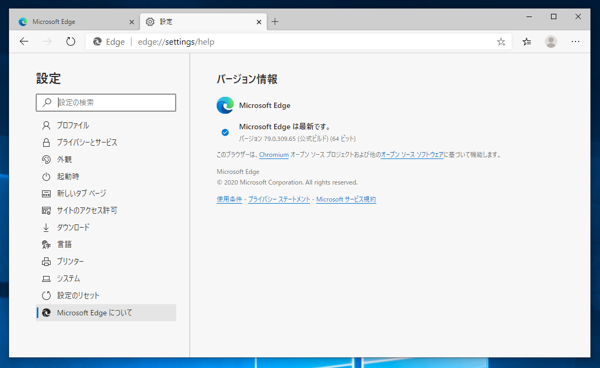Click the Edge site icon in address bar

(x=97, y=41)
